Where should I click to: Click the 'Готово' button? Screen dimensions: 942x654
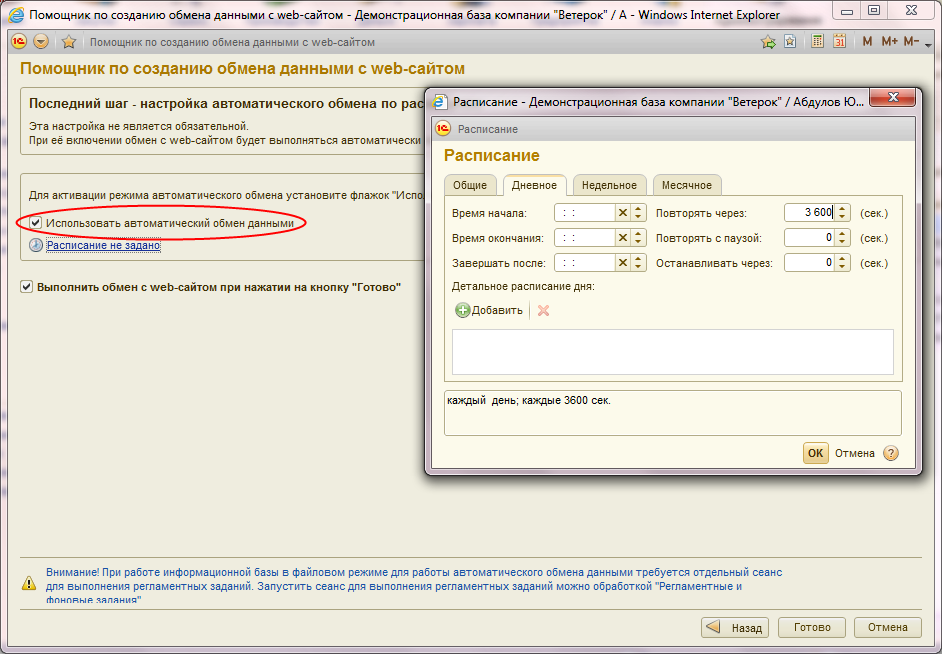tap(812, 628)
